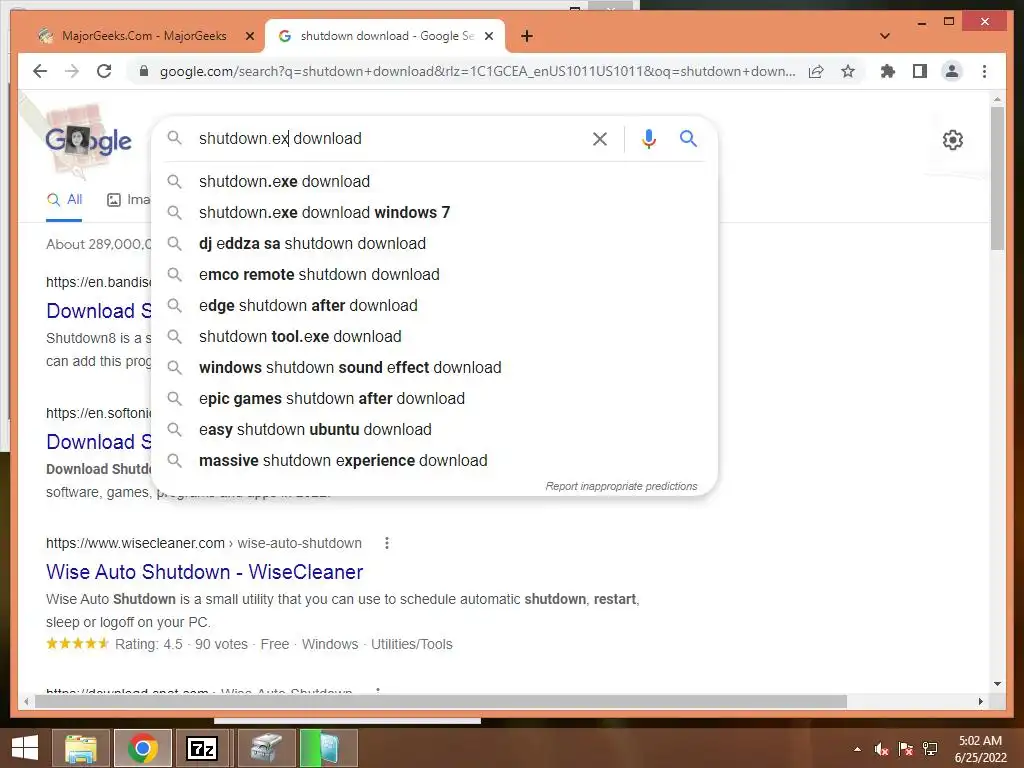Image resolution: width=1024 pixels, height=768 pixels.
Task: Close the MajorGeeks tab
Action: coord(249,36)
